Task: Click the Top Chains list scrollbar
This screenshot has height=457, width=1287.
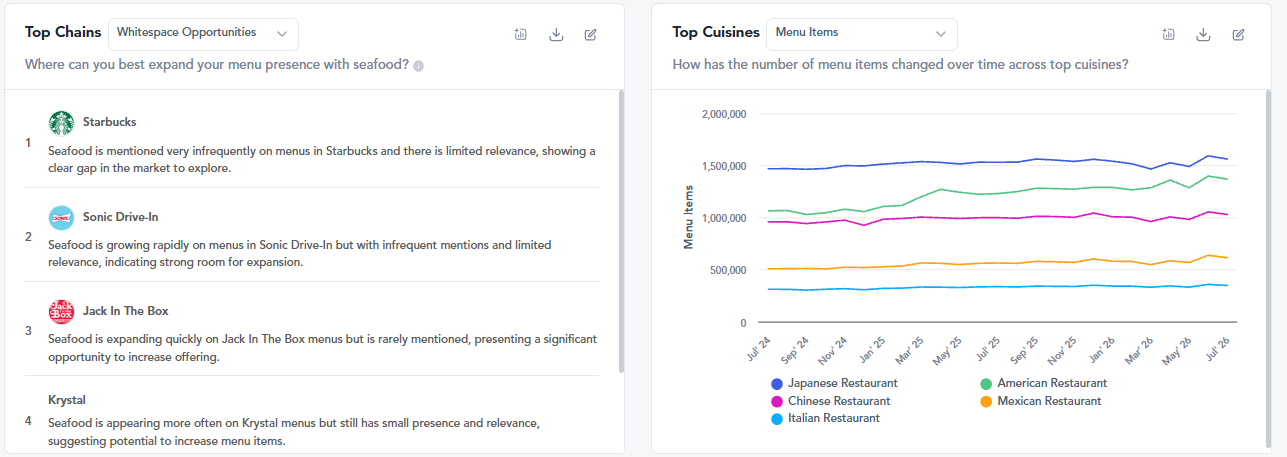Action: point(621,230)
